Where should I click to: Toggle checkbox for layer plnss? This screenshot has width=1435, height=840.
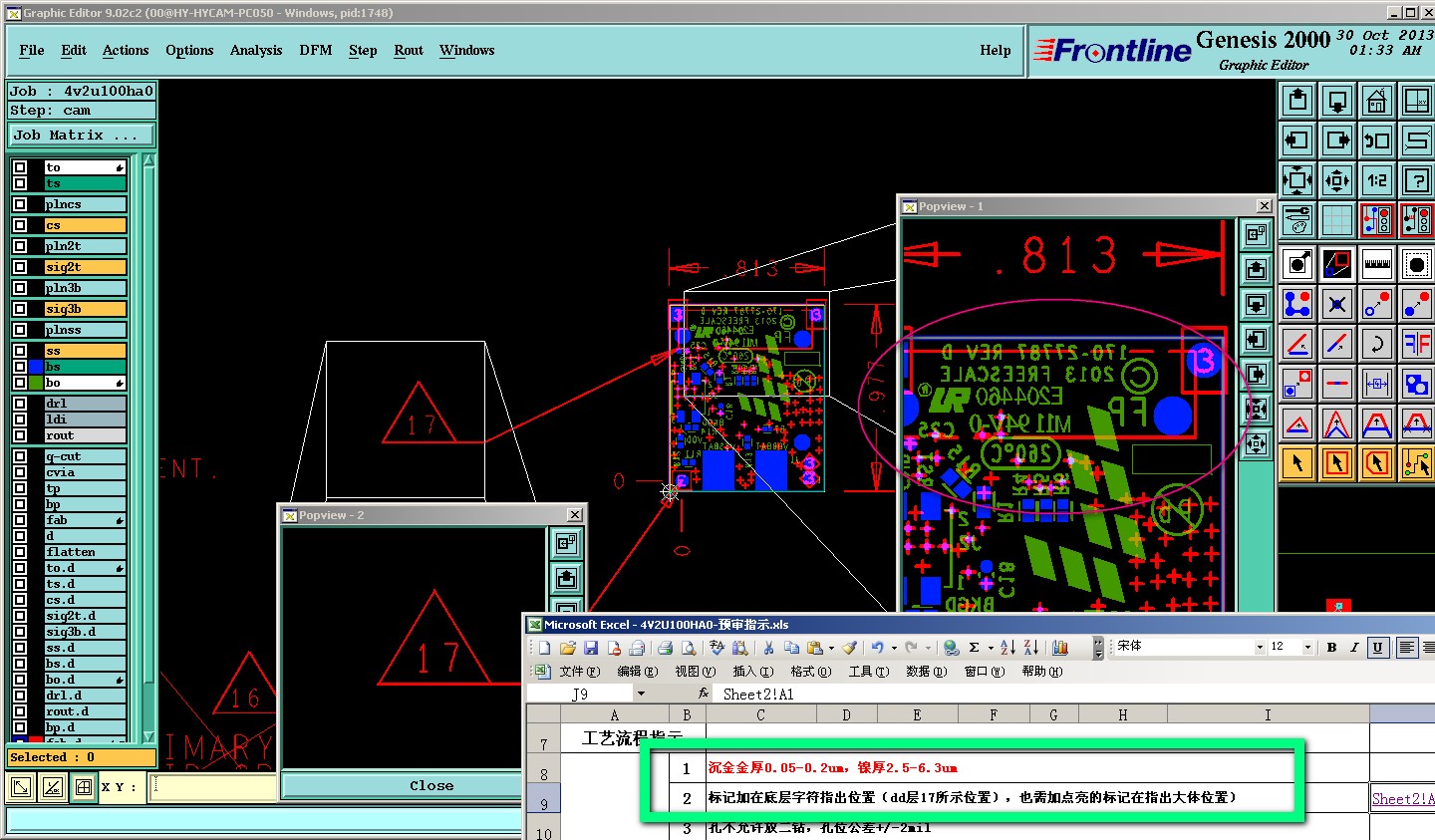coord(20,330)
